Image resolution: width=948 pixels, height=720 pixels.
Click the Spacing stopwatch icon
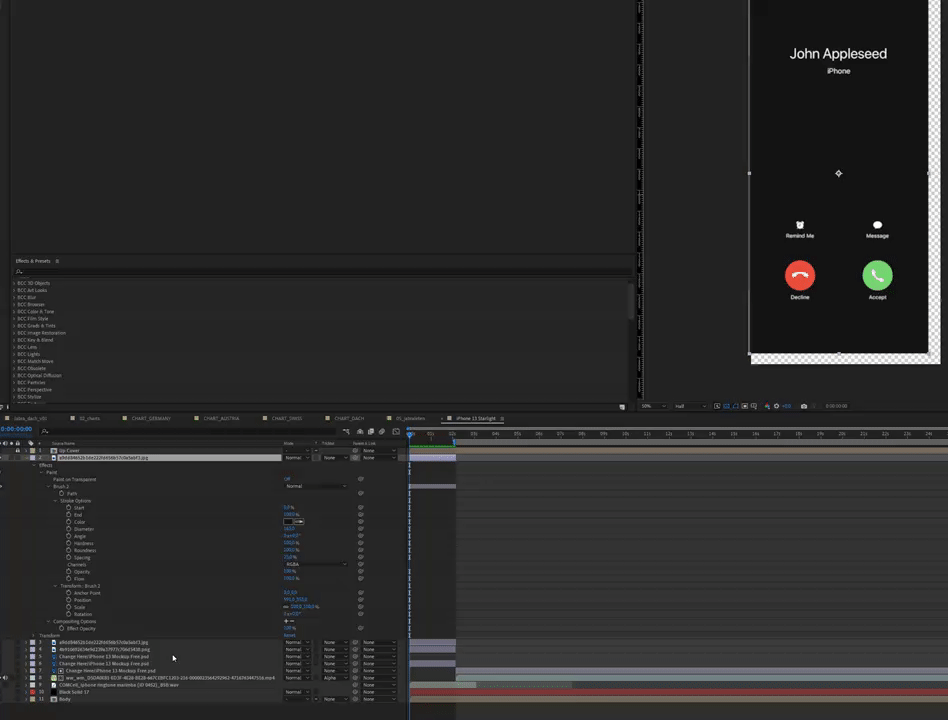[69, 557]
